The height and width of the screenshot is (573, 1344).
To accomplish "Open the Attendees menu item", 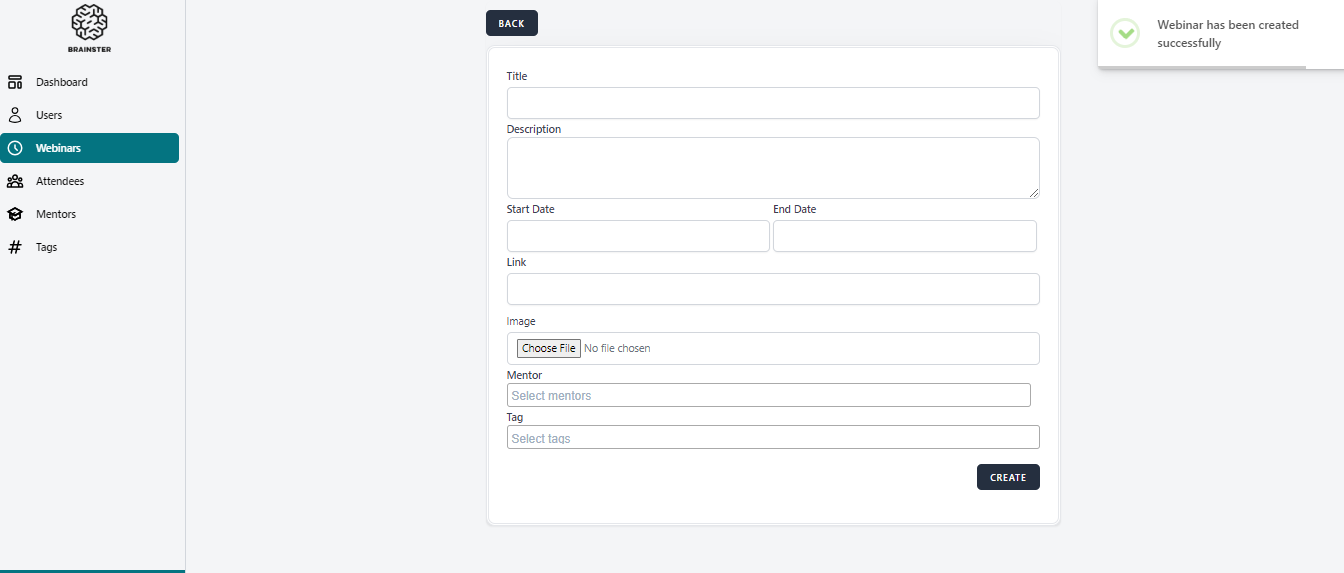I will pyautogui.click(x=60, y=181).
